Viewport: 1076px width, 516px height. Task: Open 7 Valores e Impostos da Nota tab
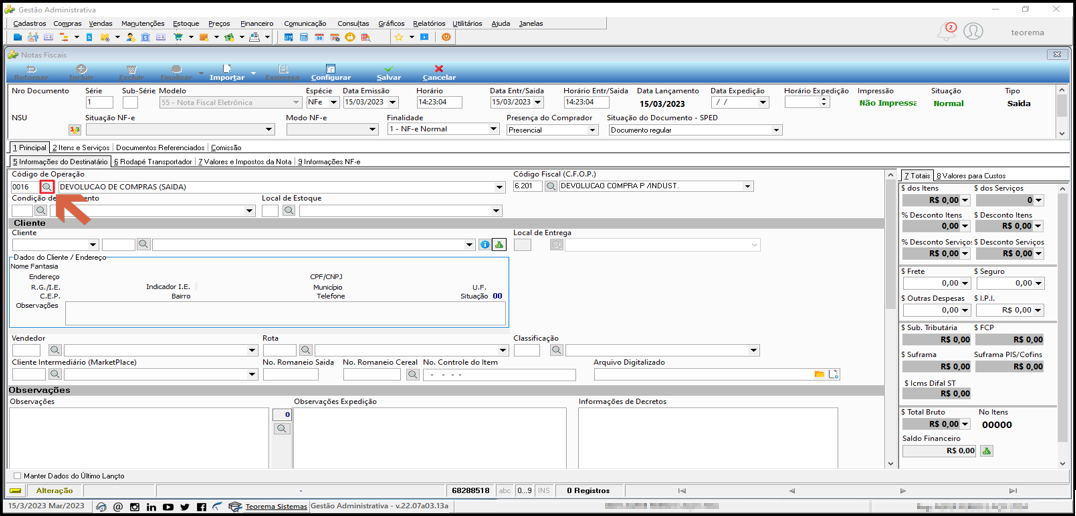(245, 162)
